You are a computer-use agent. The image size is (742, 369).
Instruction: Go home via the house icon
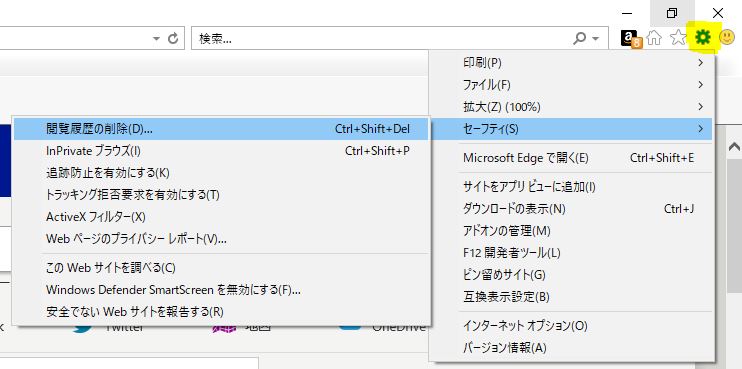654,38
